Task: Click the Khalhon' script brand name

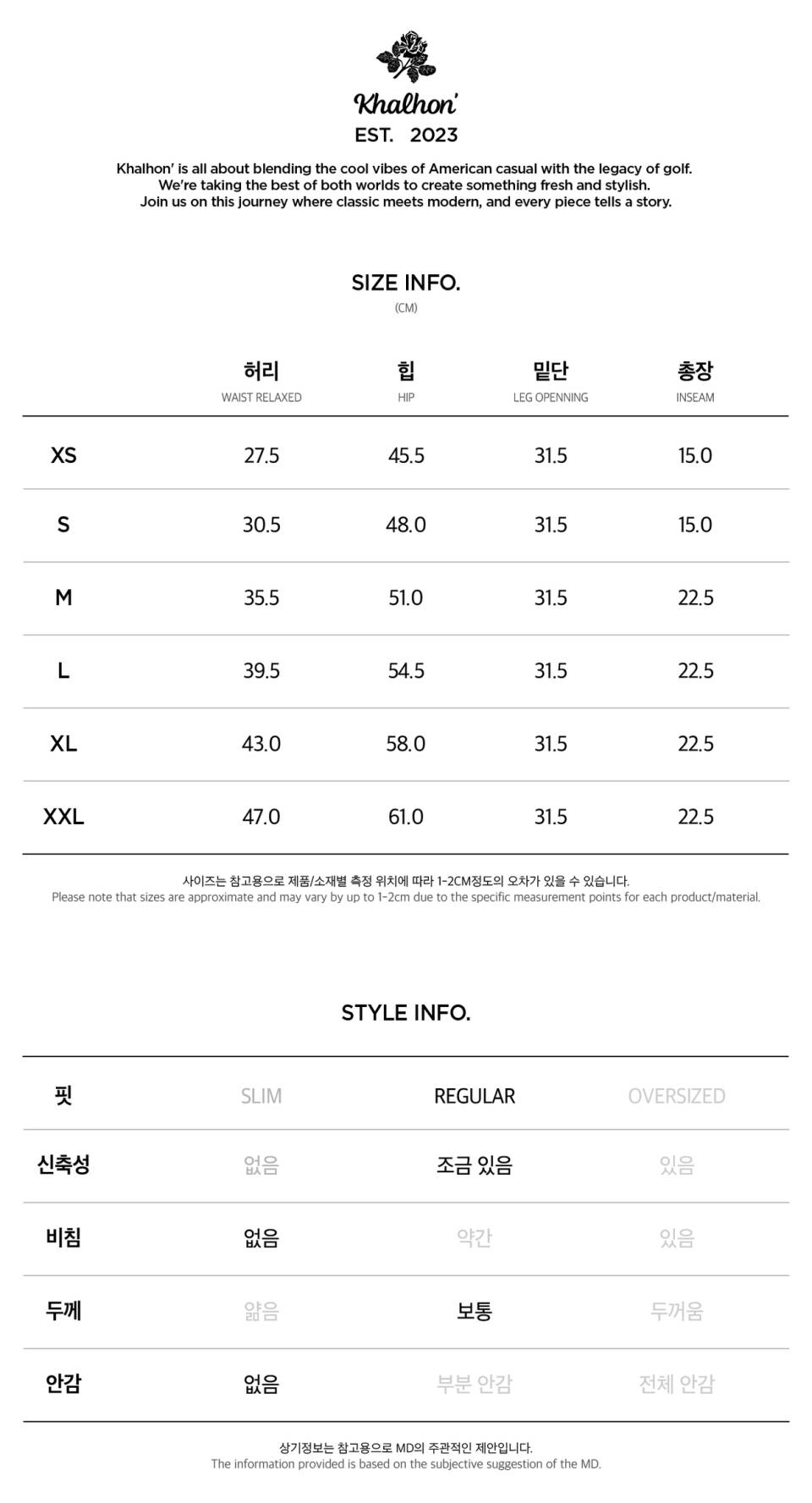Action: [x=406, y=105]
